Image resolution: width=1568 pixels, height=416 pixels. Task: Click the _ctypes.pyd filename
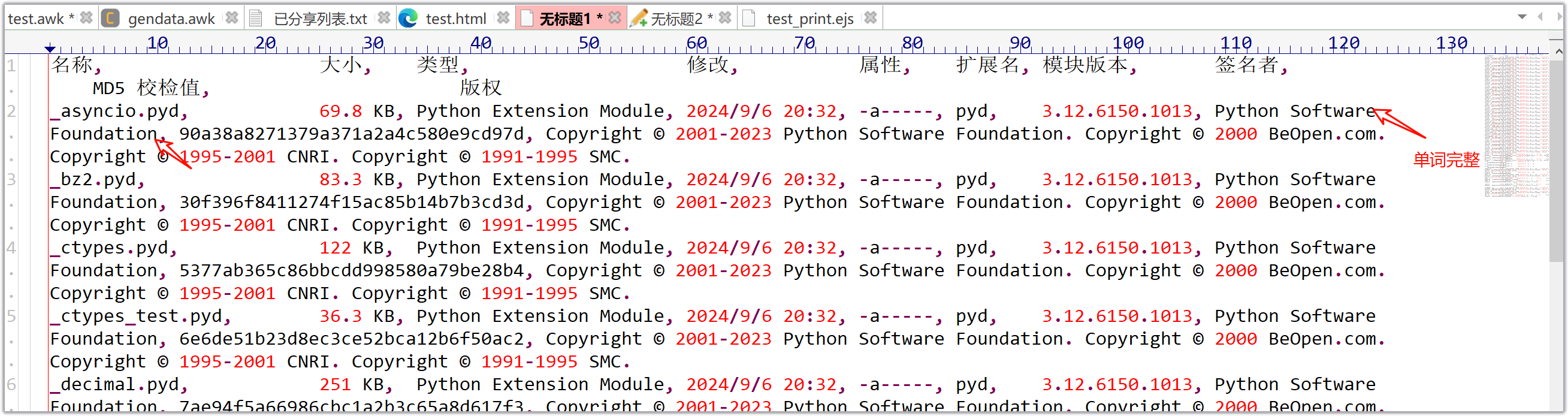[x=109, y=248]
